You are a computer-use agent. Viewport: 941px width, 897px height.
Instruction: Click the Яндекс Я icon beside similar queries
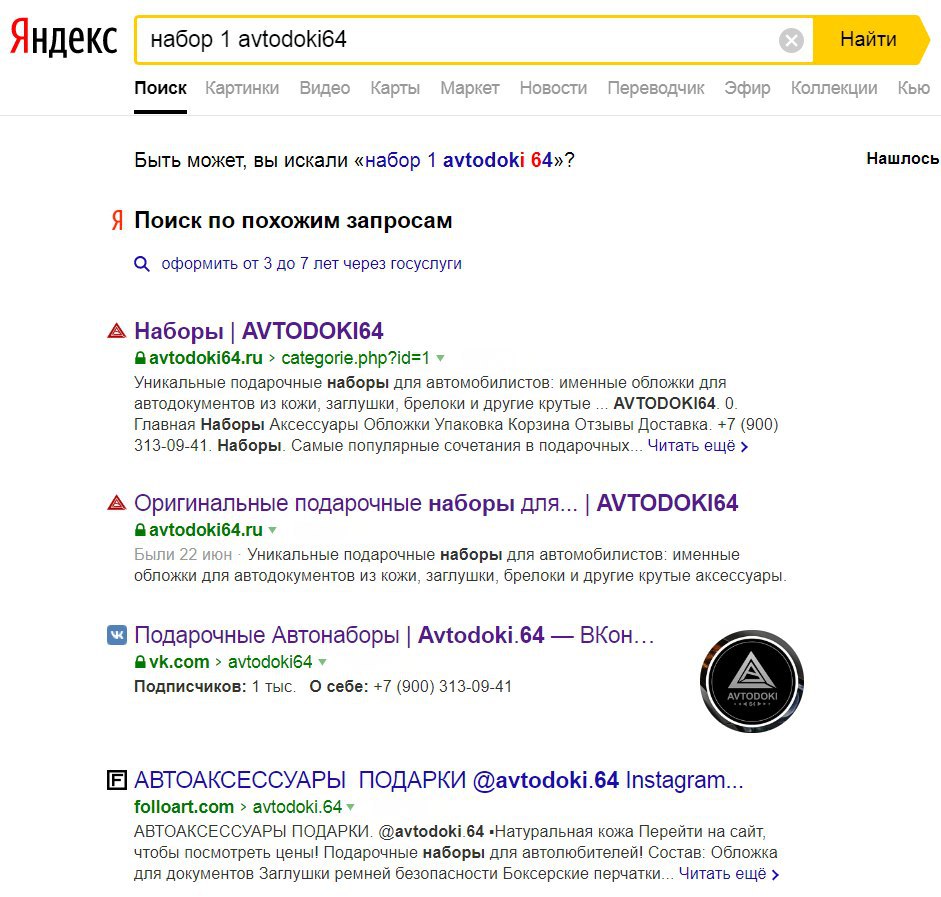118,220
